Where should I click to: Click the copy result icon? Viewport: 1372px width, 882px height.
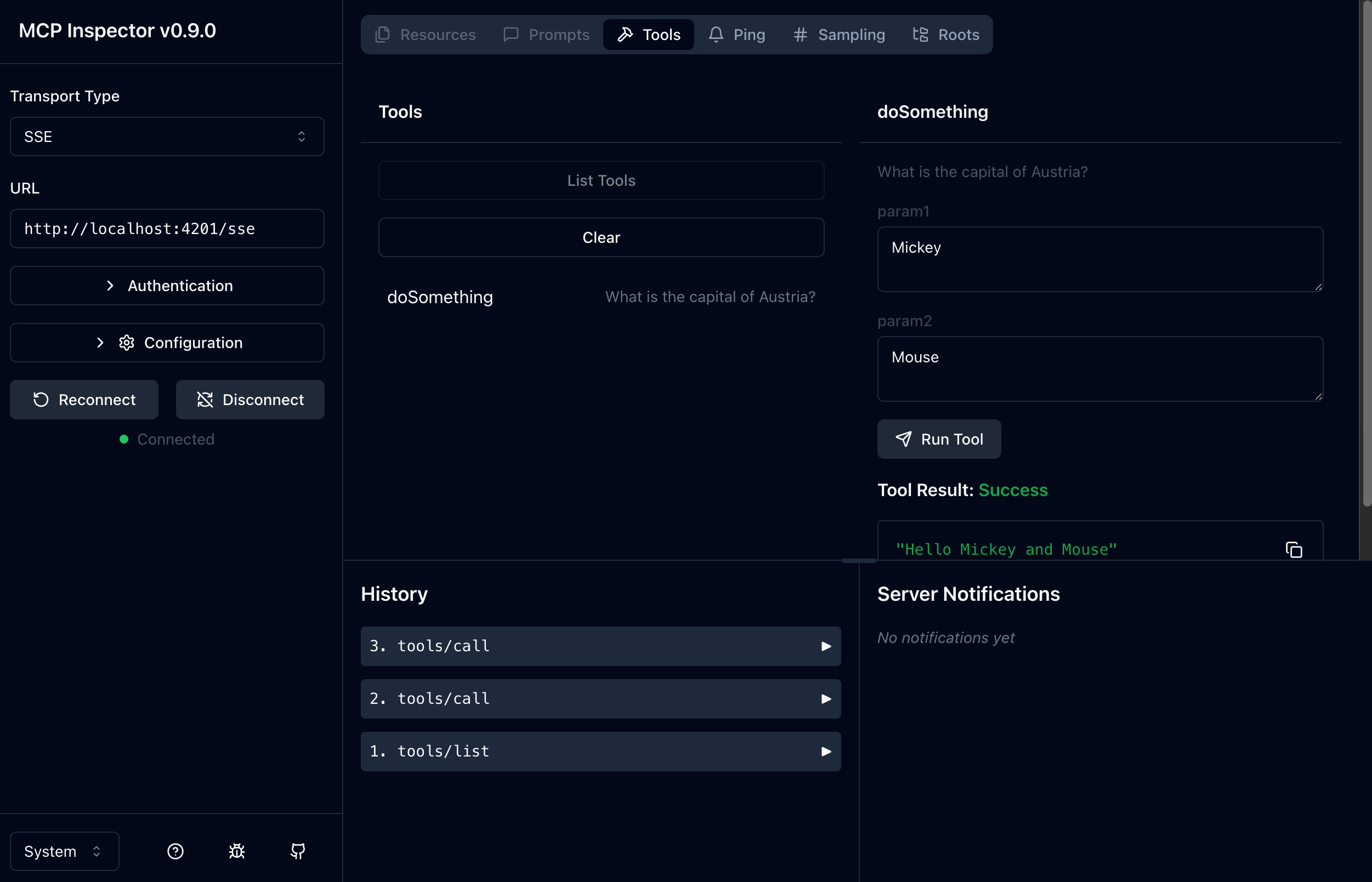tap(1294, 550)
